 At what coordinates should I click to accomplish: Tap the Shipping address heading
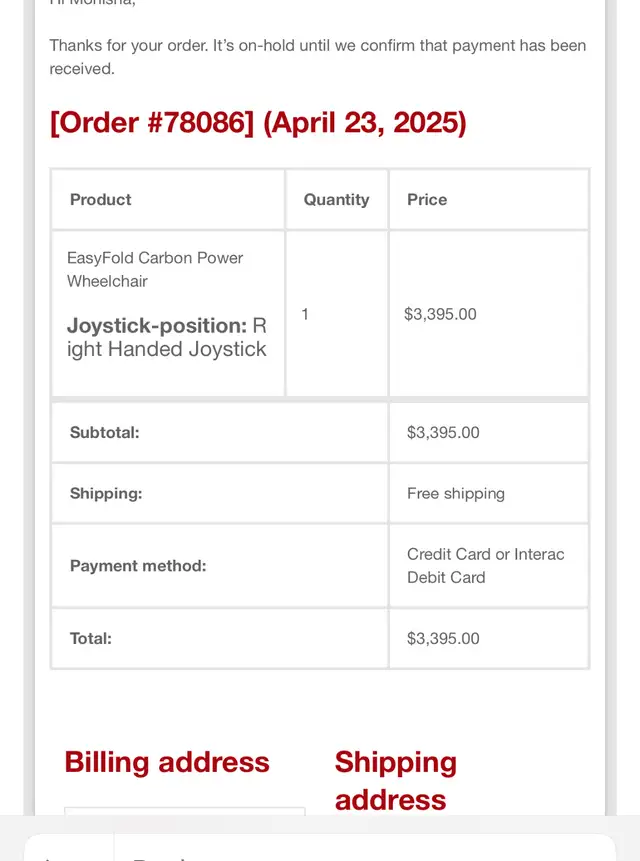(x=396, y=780)
